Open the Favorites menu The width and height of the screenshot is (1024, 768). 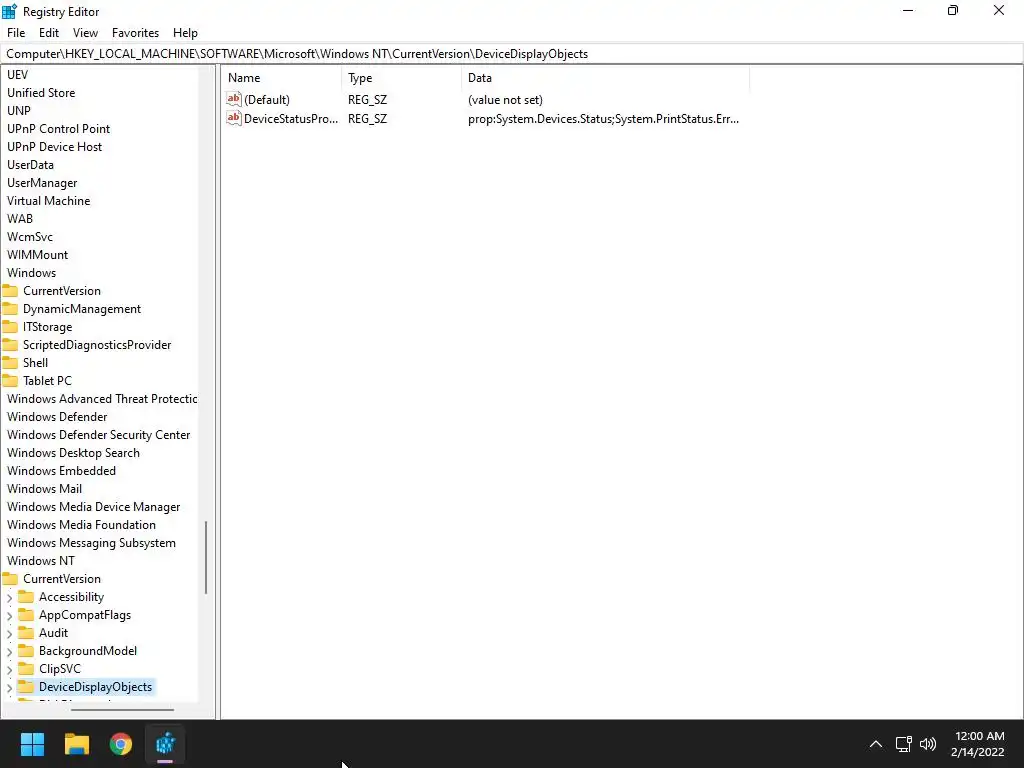135,33
